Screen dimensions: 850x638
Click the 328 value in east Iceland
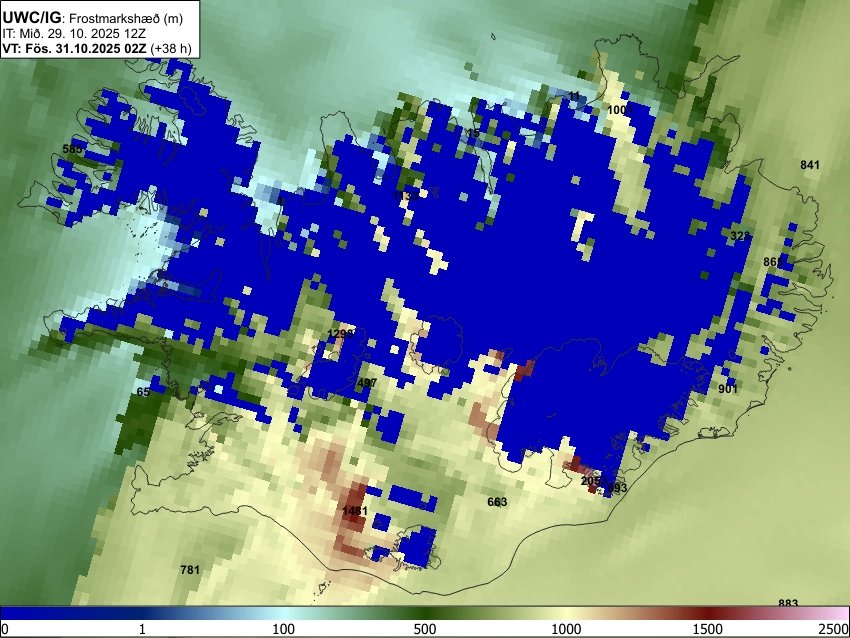coord(740,236)
